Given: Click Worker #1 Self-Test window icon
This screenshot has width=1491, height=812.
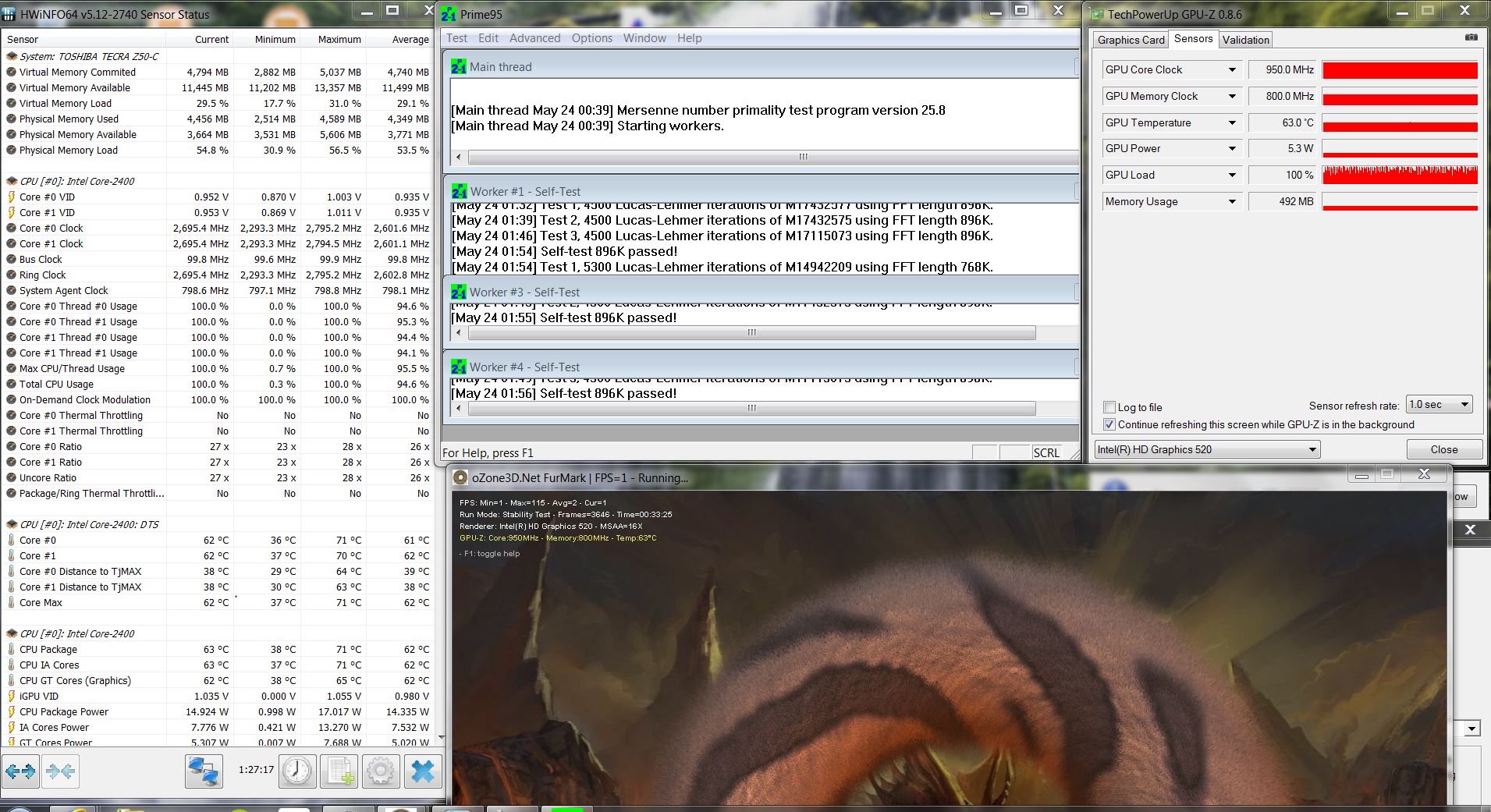Looking at the screenshot, I should tap(459, 191).
